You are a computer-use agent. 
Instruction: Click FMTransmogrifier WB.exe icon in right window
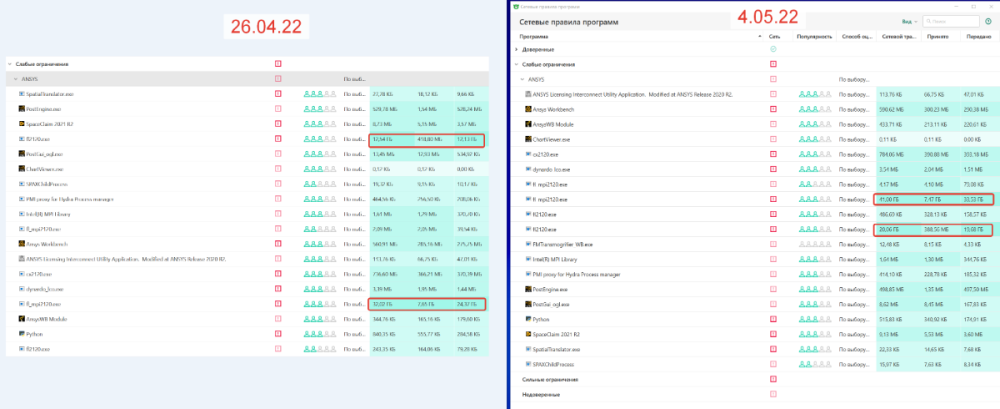pyautogui.click(x=528, y=244)
